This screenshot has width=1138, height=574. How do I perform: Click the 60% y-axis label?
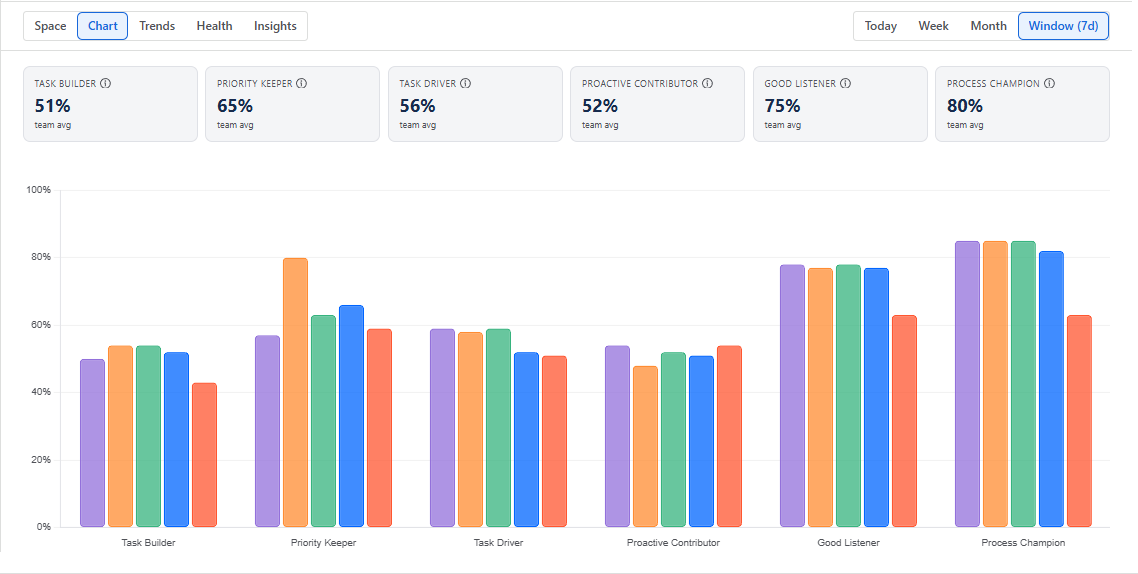[41, 325]
